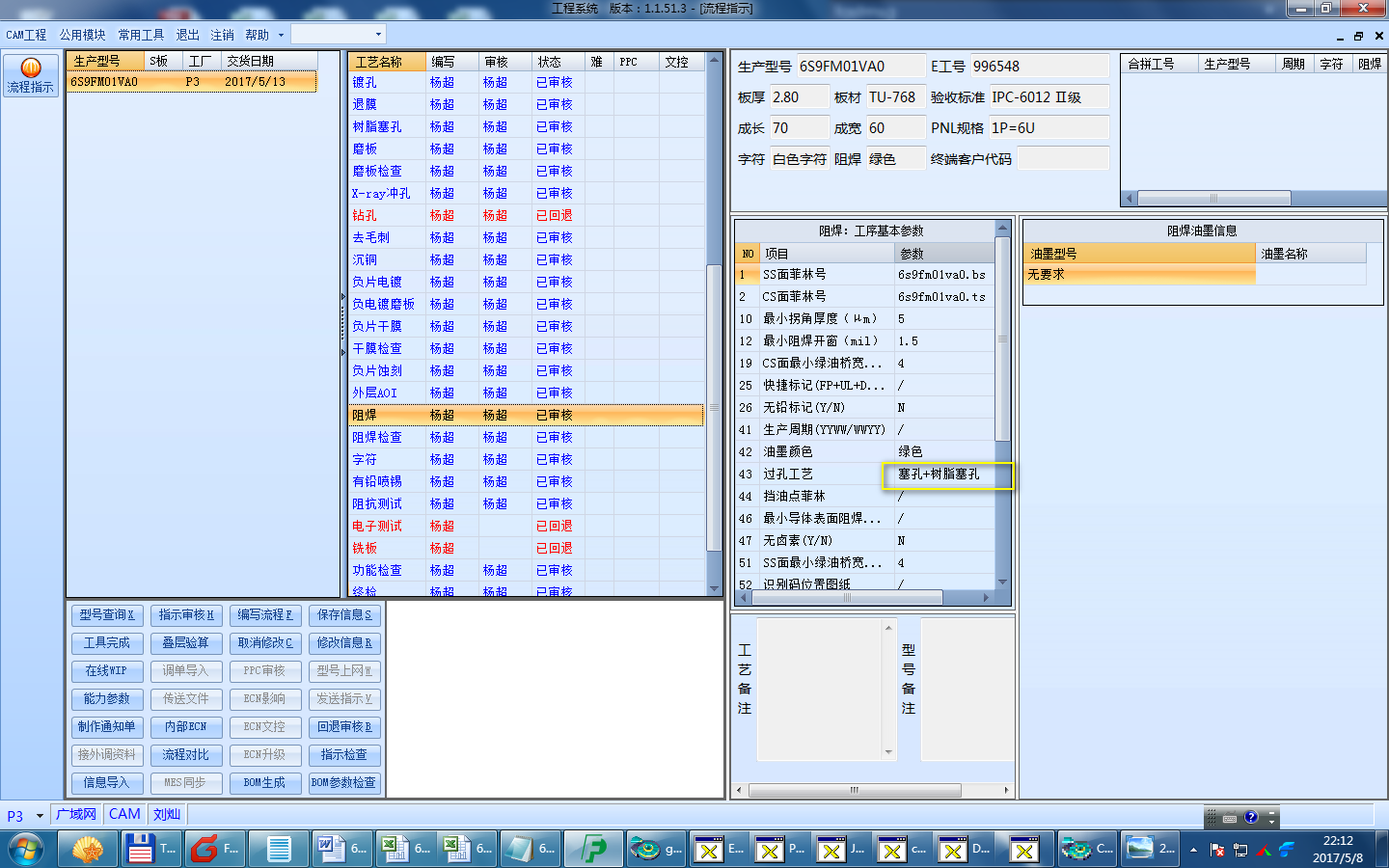Screen dimensions: 1389x868
Task: Open the 流程指示 module icon
Action: pyautogui.click(x=31, y=74)
